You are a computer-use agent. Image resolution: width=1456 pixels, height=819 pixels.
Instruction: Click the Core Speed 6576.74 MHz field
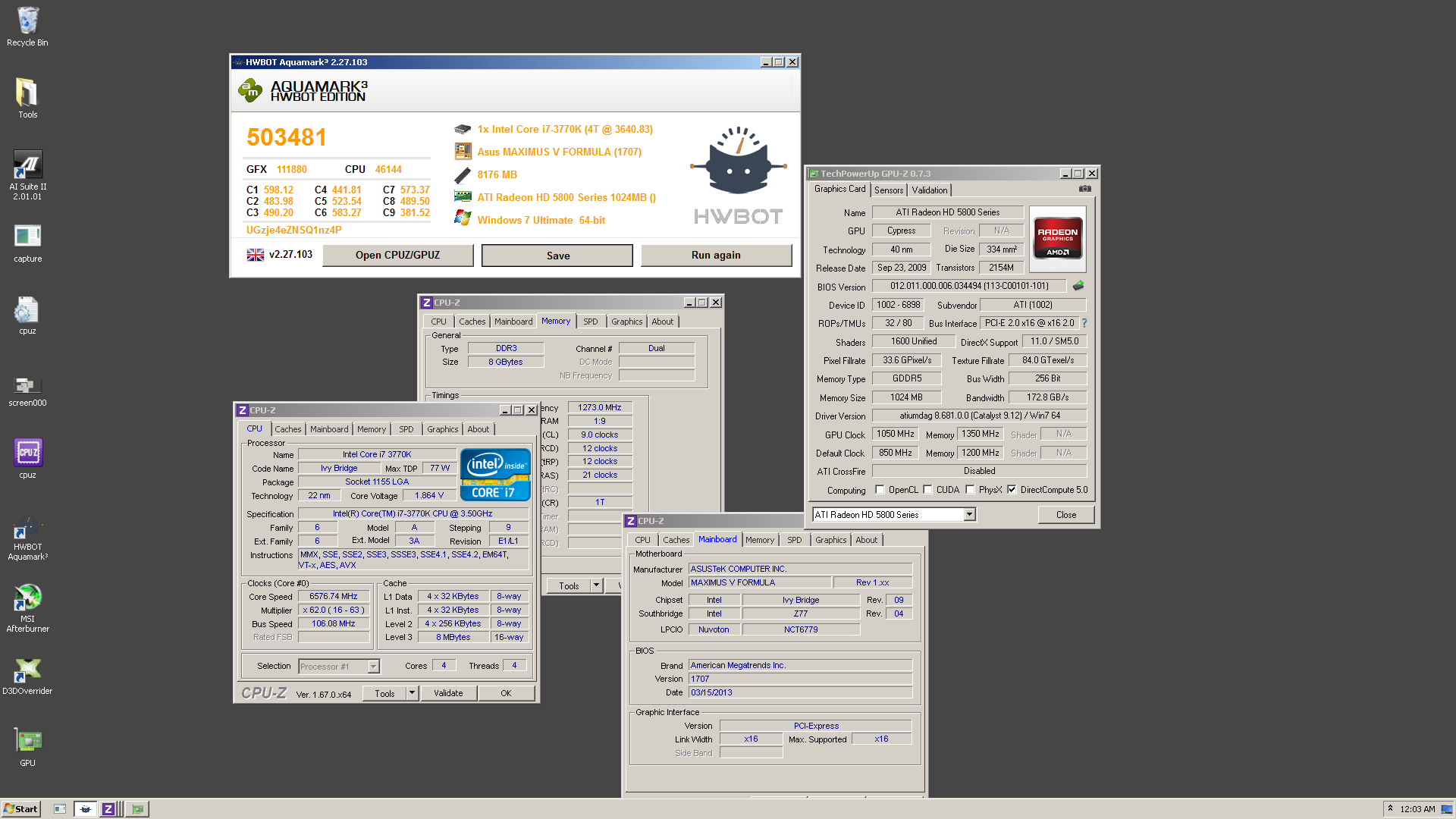tap(334, 597)
